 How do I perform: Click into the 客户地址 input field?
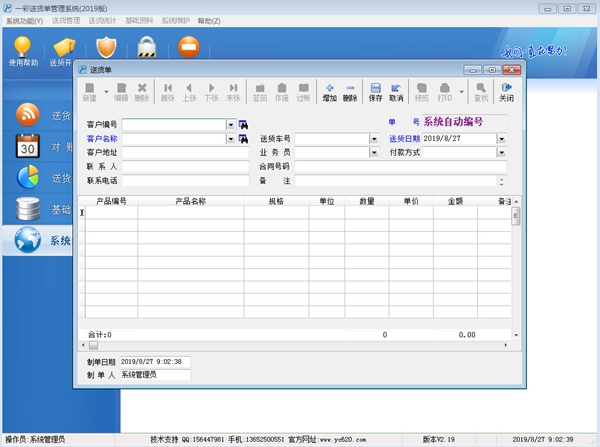[x=185, y=153]
